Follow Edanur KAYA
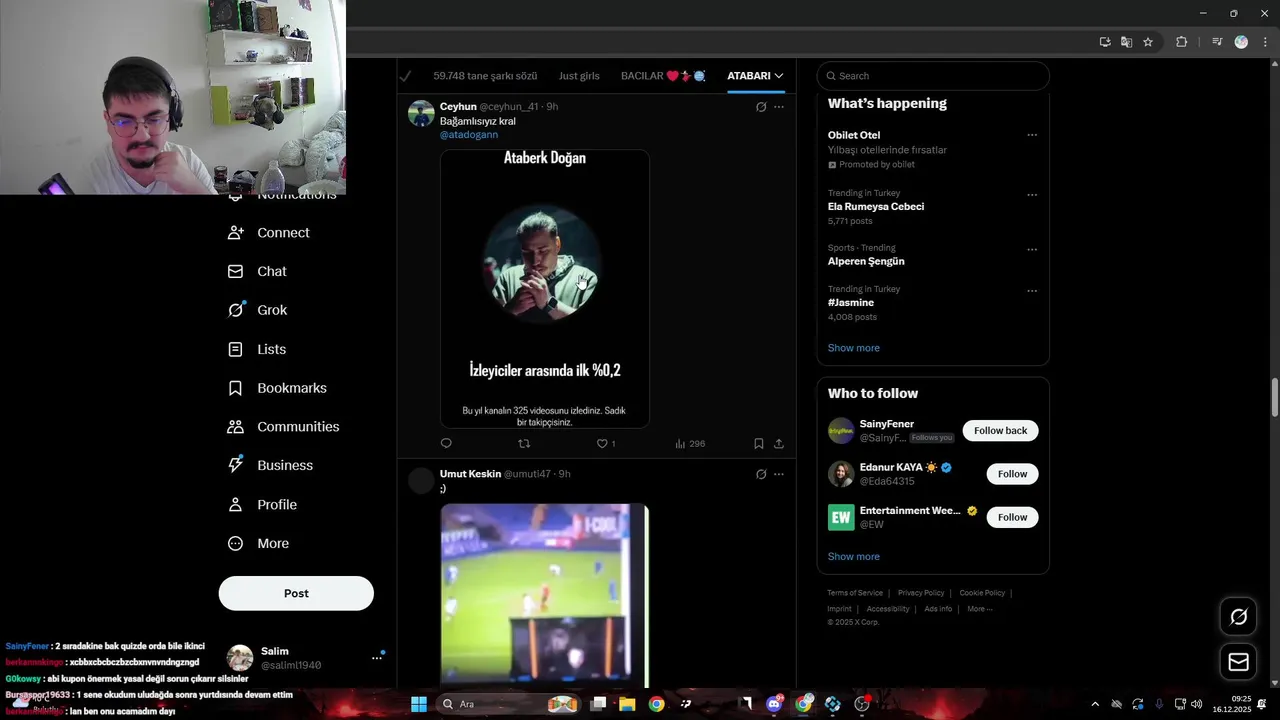Image resolution: width=1280 pixels, height=720 pixels. coord(1012,474)
